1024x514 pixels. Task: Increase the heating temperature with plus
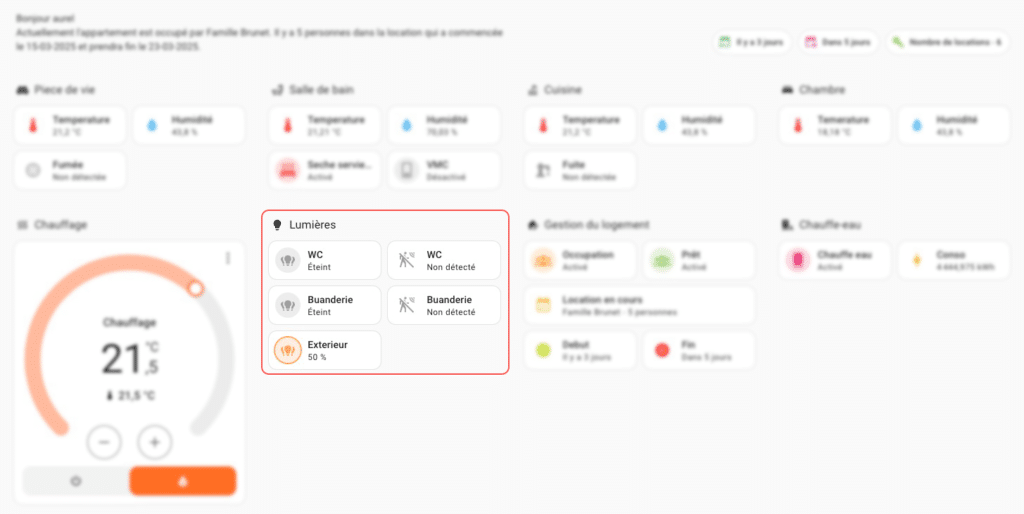(155, 442)
